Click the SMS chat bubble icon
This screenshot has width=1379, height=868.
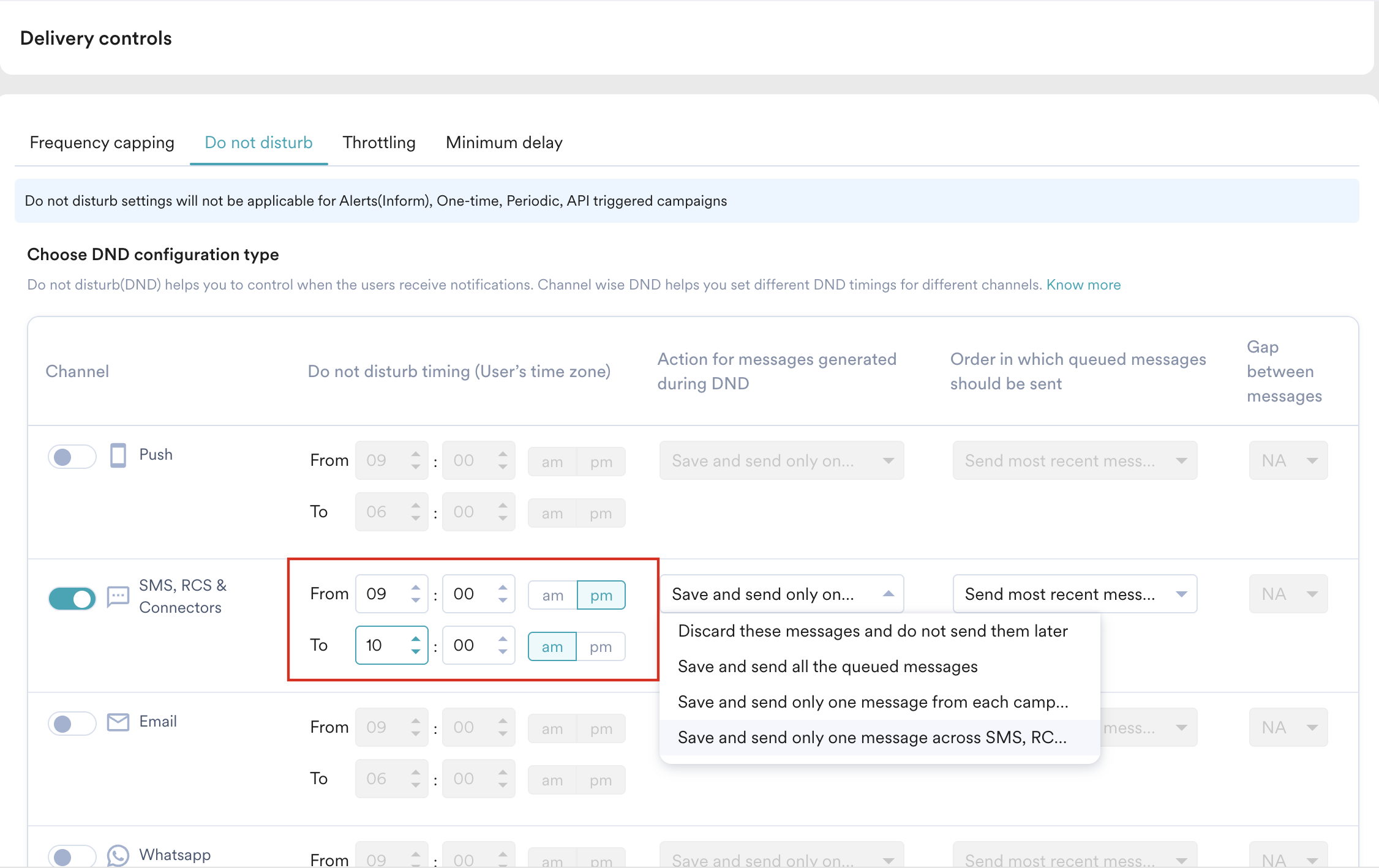click(x=118, y=596)
